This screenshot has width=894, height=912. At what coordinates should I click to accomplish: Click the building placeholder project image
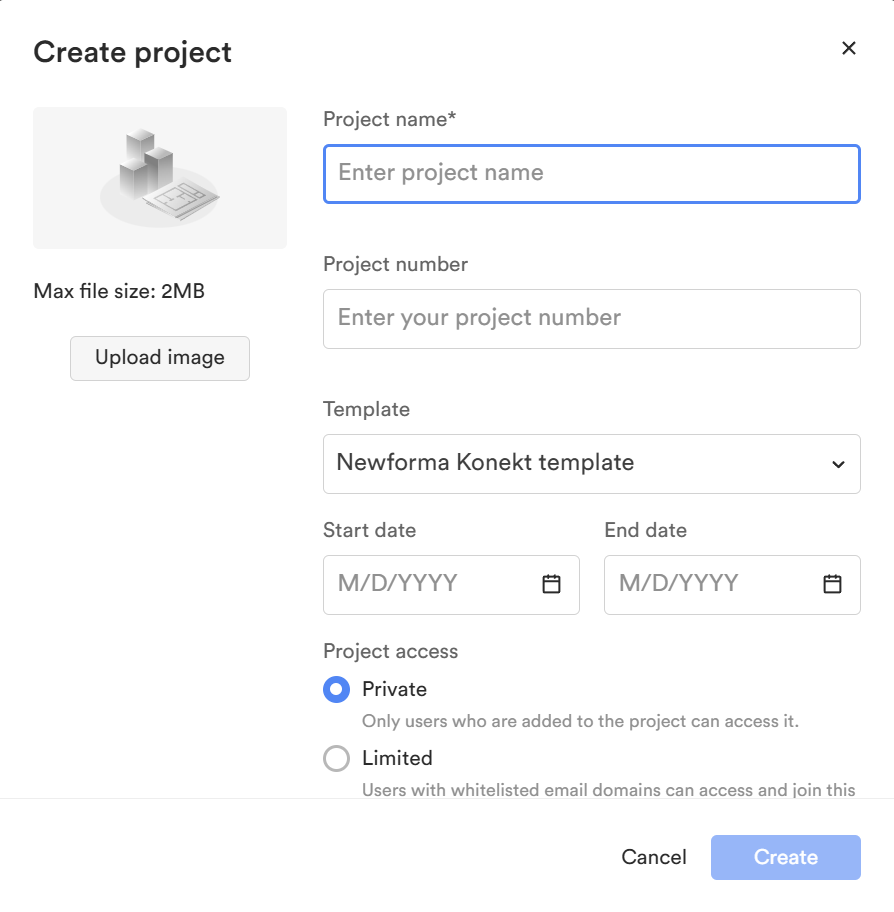pos(160,178)
